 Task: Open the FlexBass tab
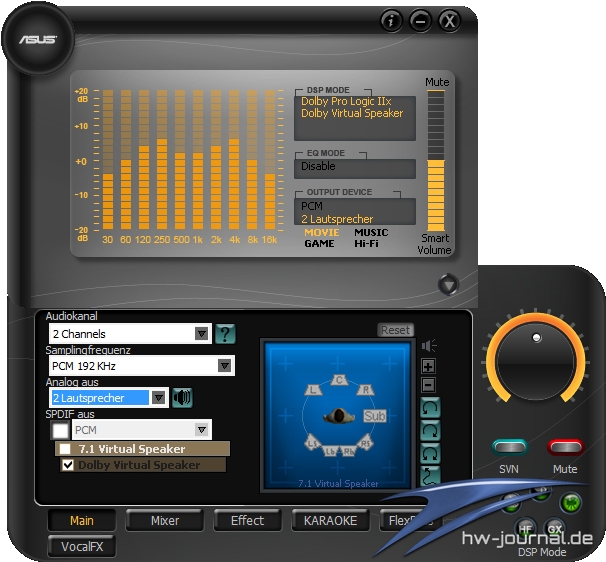tap(410, 520)
